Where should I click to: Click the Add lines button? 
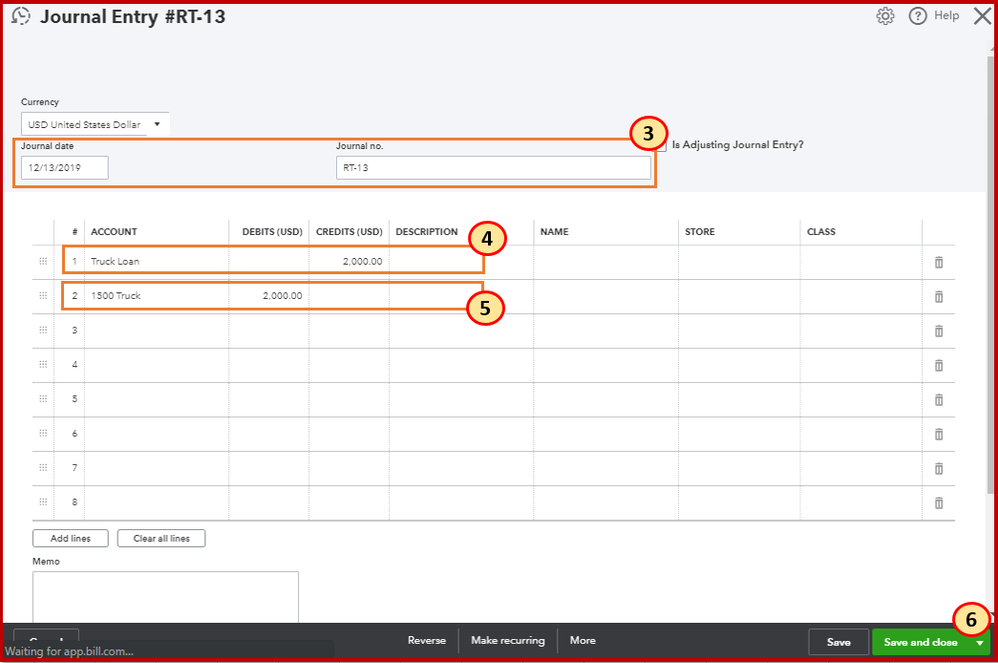(71, 538)
